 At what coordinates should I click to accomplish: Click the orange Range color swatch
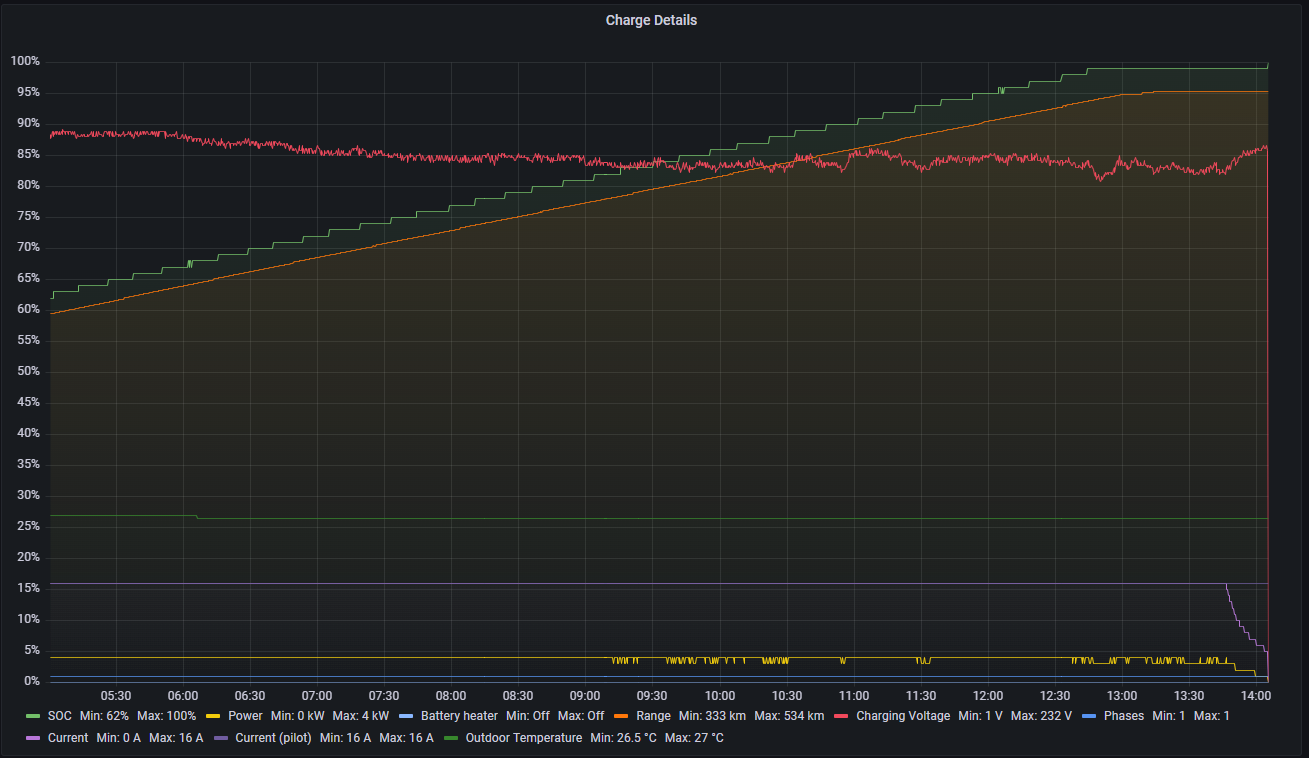[622, 716]
